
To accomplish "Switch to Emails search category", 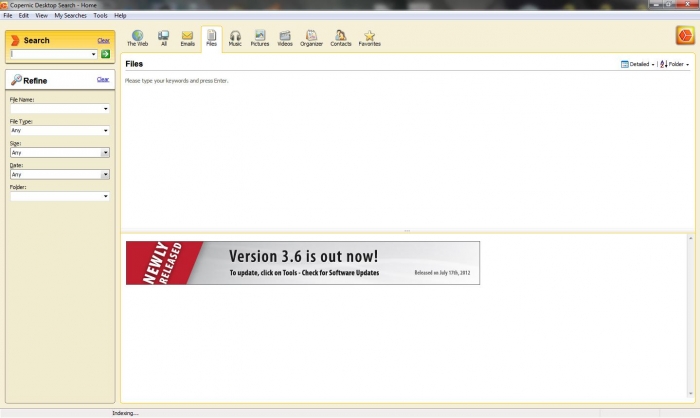I will (x=187, y=38).
